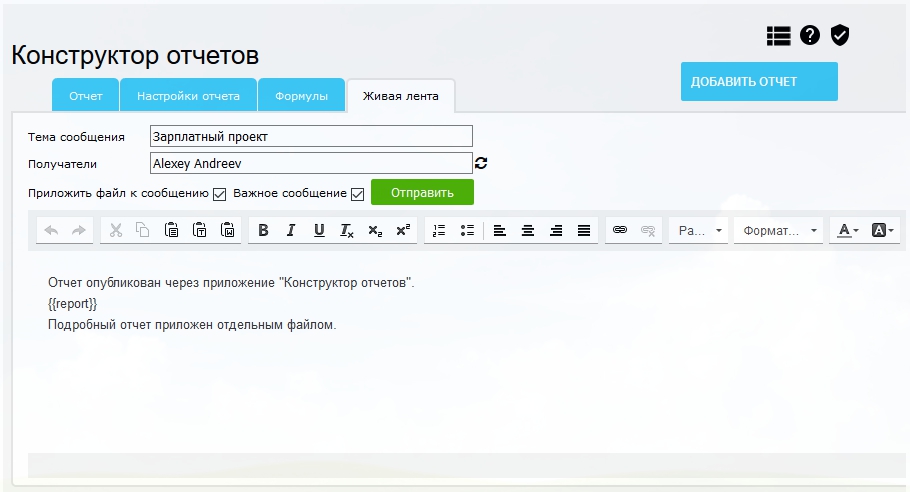Screen dimensions: 910x492
Task: Switch to the Формулы tab
Action: tap(301, 97)
